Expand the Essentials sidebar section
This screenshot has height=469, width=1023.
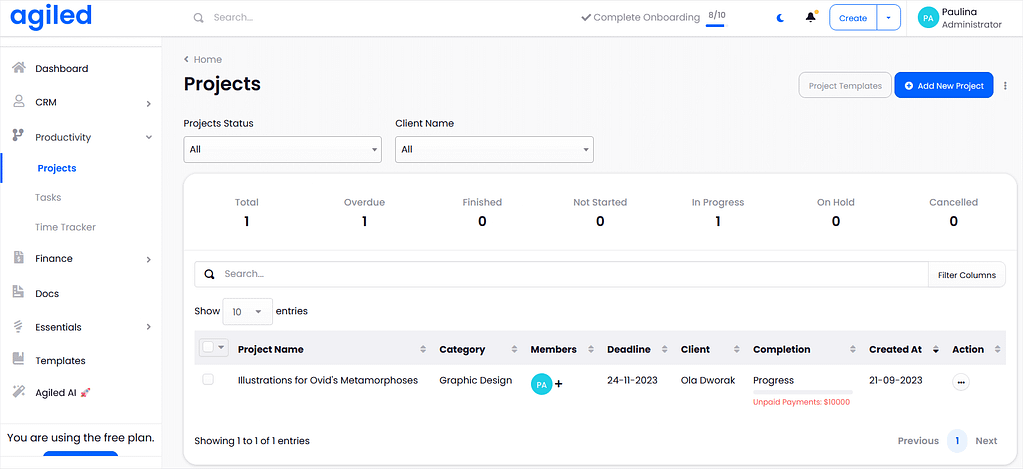click(149, 327)
